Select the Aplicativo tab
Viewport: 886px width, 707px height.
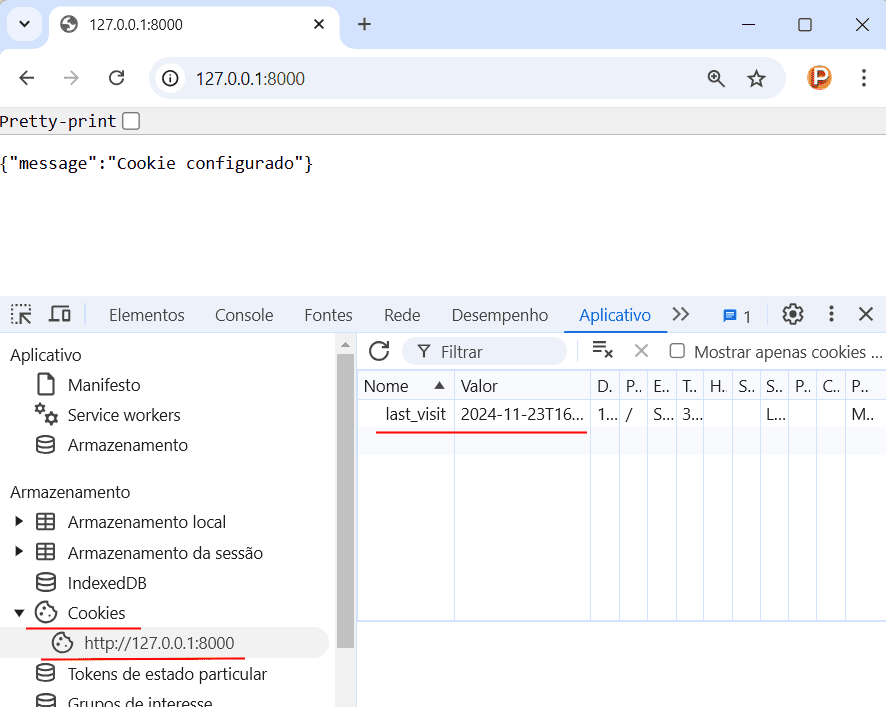pos(615,315)
